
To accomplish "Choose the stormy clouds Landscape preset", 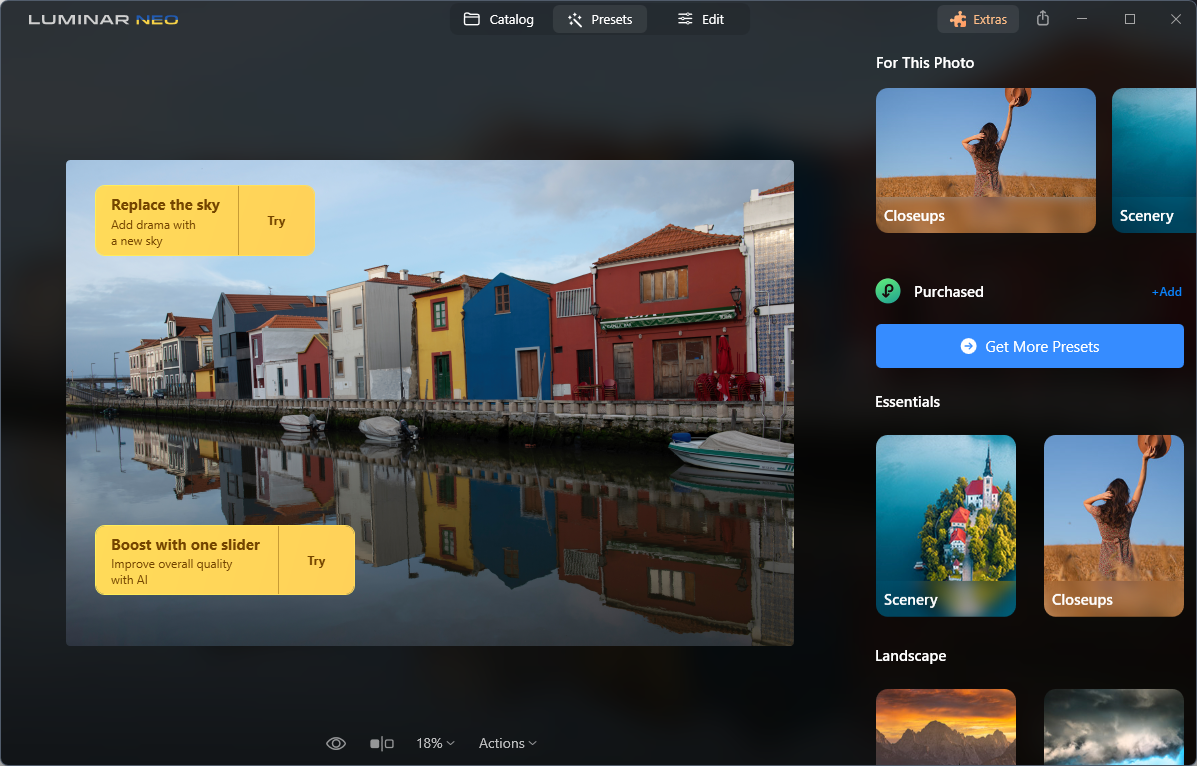I will (x=1114, y=727).
